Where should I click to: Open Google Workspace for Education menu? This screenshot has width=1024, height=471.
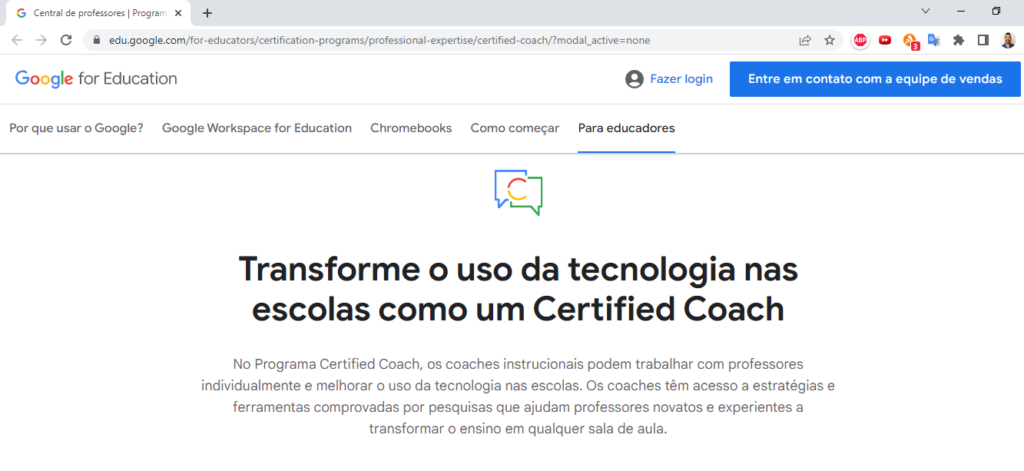(257, 128)
